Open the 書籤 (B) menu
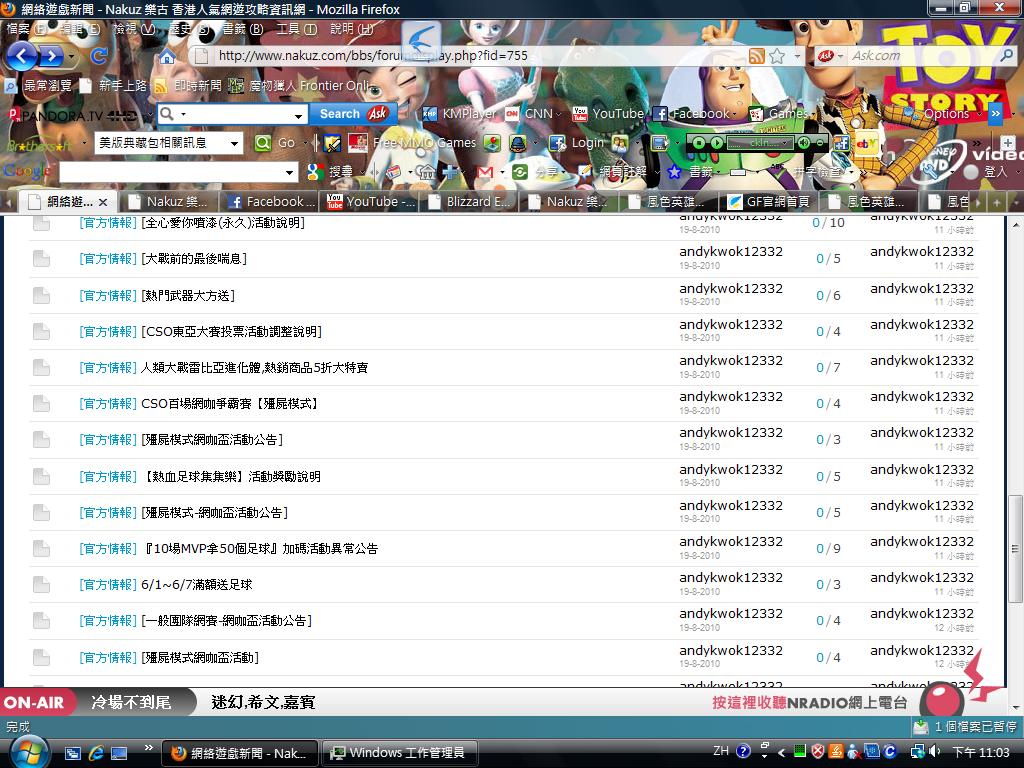 coord(242,29)
